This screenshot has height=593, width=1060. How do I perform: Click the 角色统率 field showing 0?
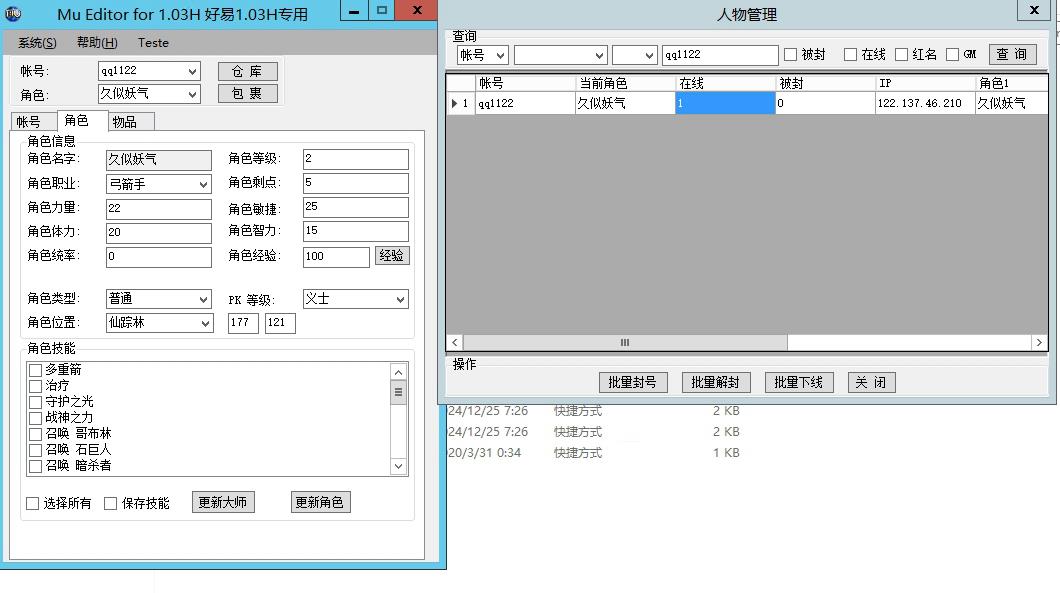click(159, 257)
